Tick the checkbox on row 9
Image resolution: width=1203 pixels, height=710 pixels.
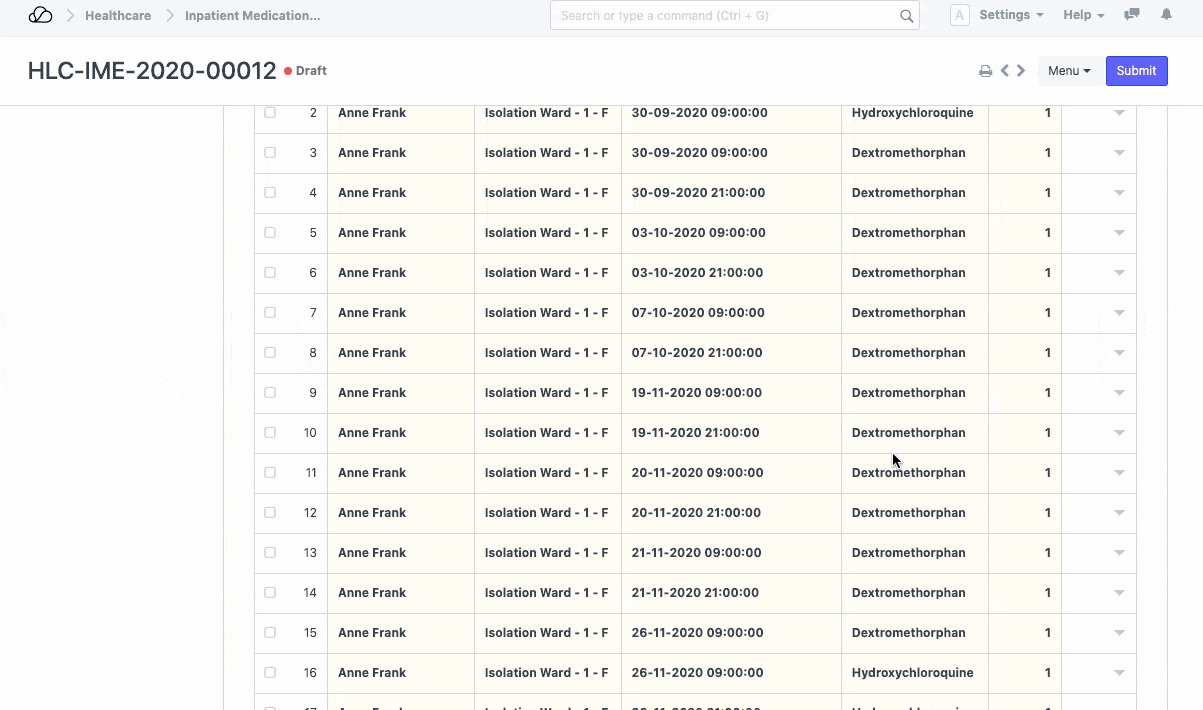pyautogui.click(x=270, y=393)
